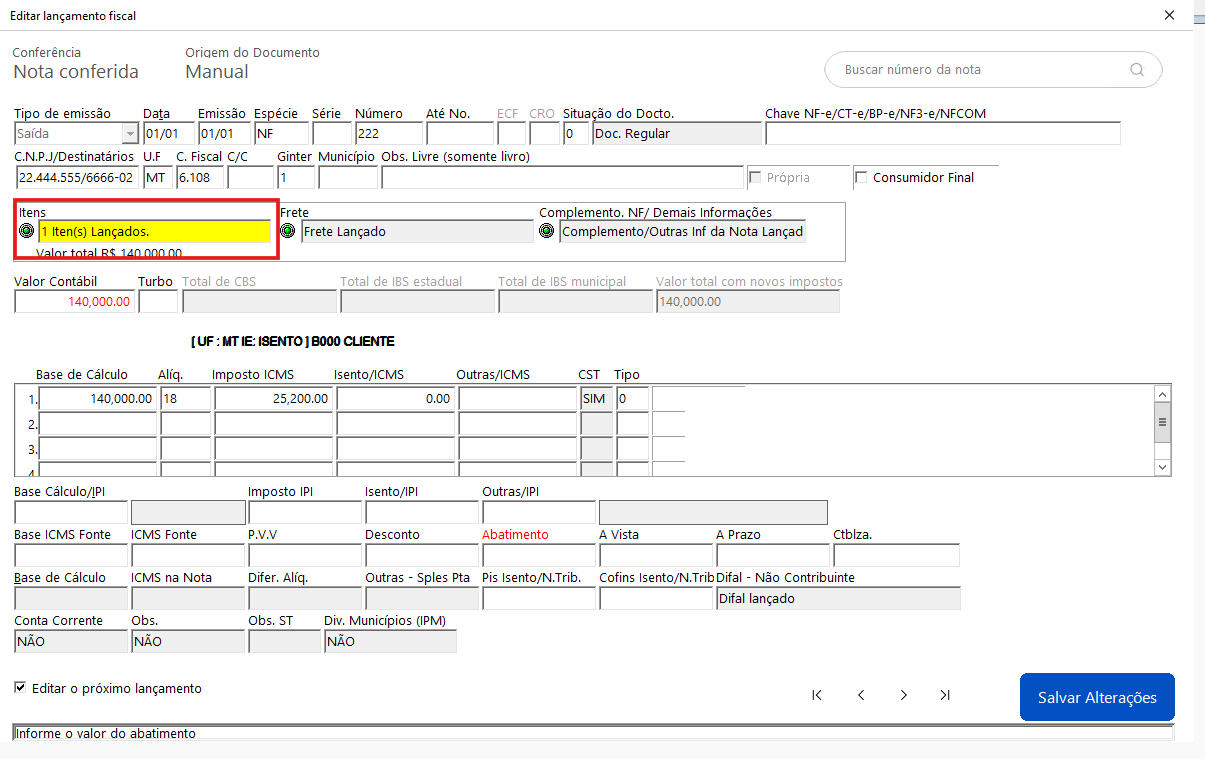Select the Espécie field containing NF

[281, 134]
